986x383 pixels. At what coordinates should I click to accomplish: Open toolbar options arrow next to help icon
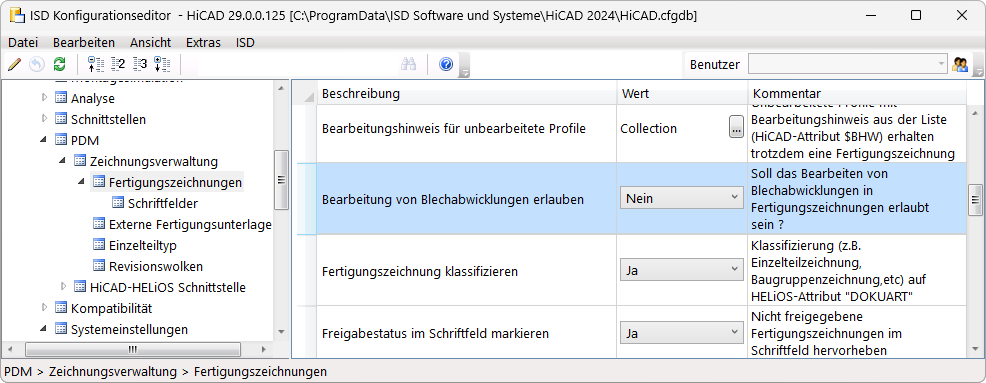(465, 65)
